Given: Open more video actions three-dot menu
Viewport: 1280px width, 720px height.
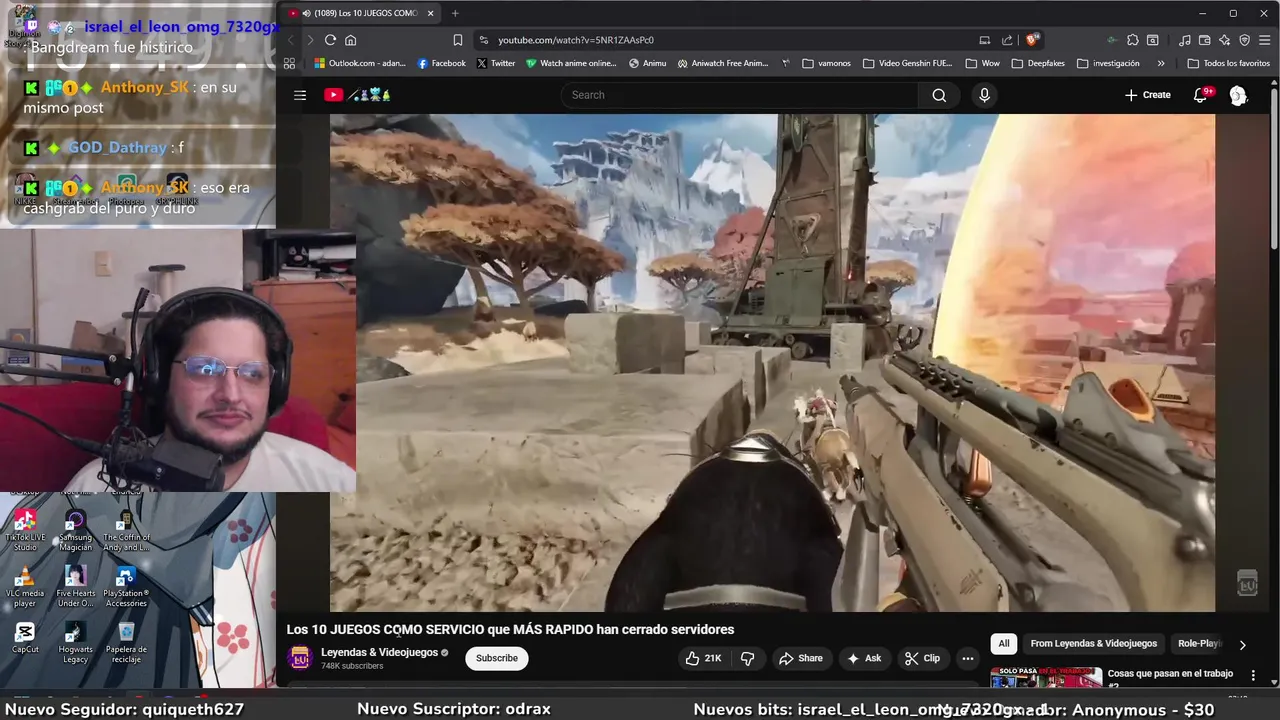Looking at the screenshot, I should pyautogui.click(x=967, y=658).
